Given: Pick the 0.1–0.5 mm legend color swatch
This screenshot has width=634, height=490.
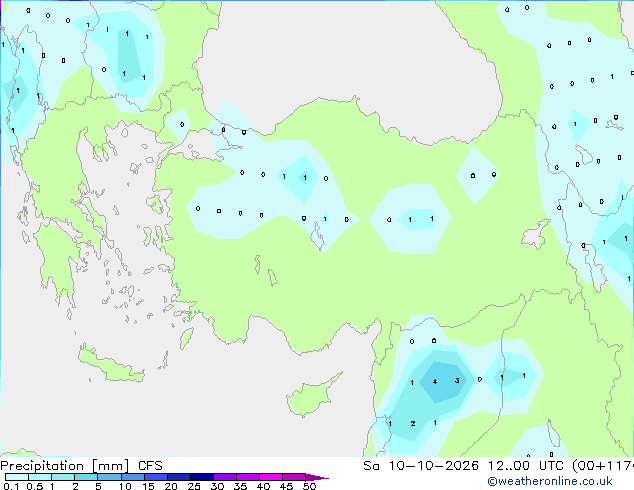Looking at the screenshot, I should (17, 477).
